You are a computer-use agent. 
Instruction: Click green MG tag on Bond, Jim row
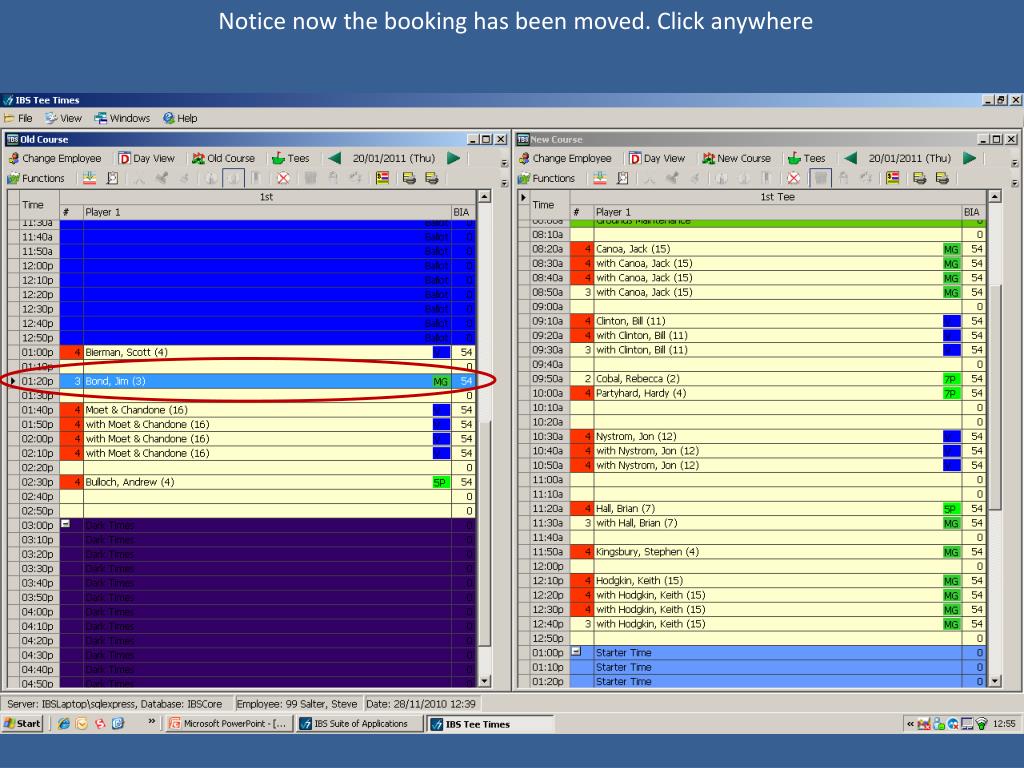(441, 381)
